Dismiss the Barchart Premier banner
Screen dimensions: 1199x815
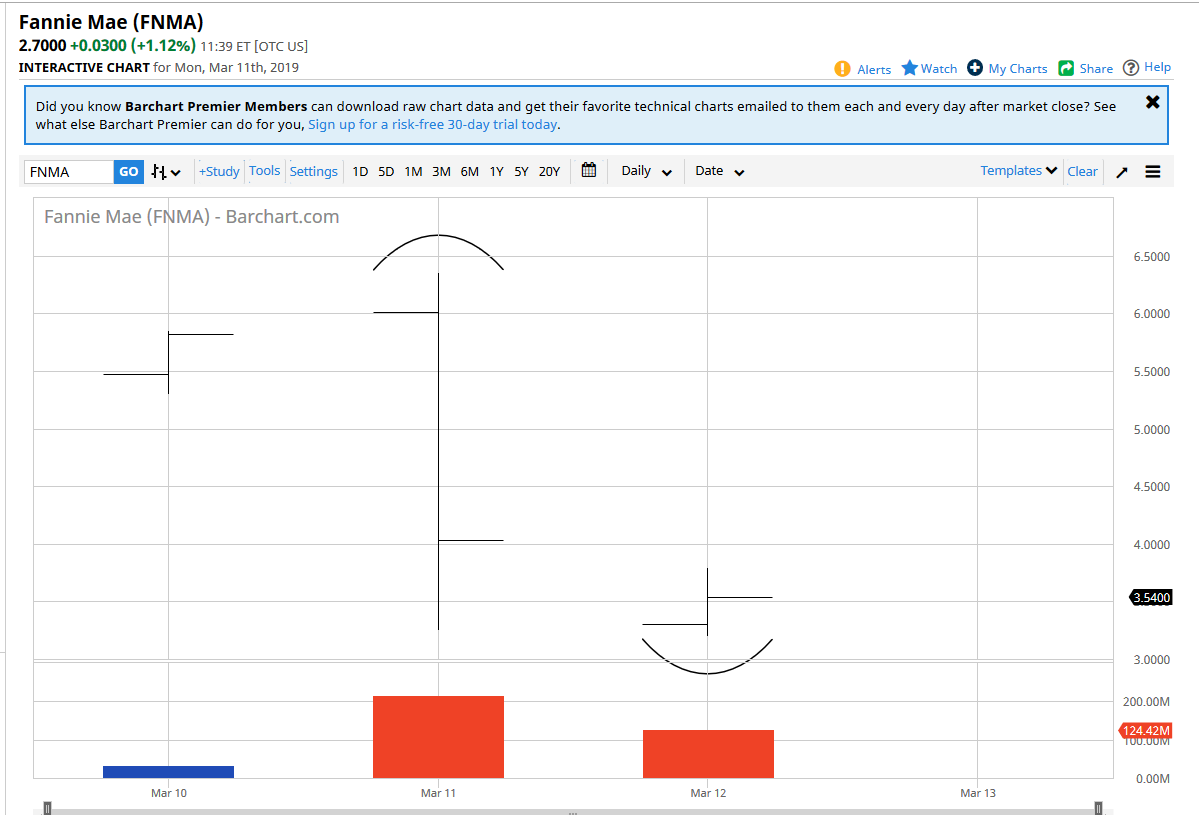pos(1152,102)
